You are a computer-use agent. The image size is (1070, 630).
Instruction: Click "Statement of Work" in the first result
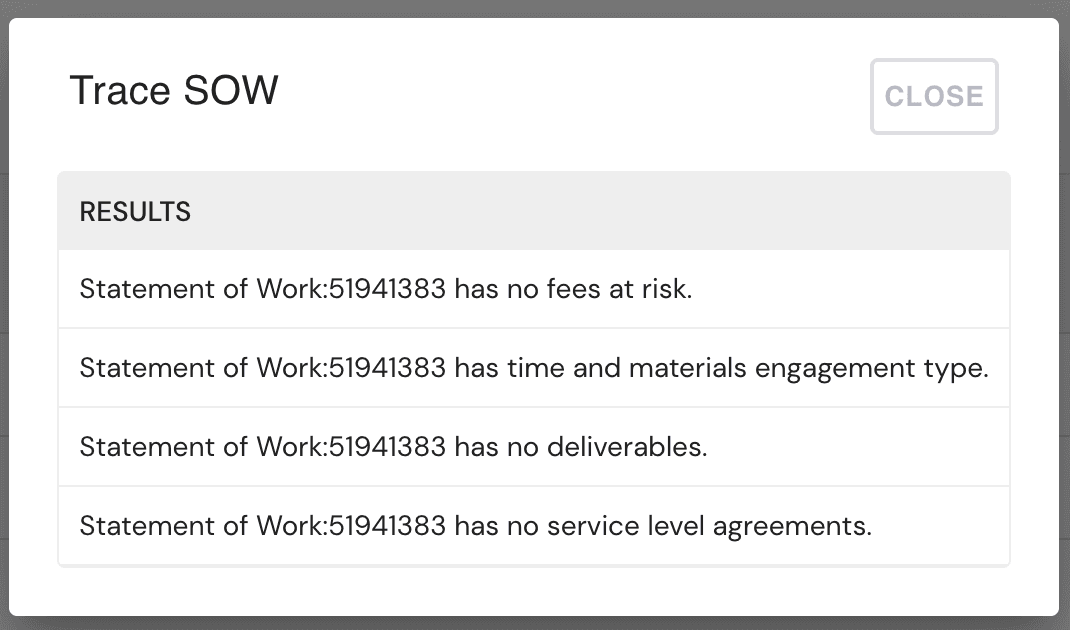[x=203, y=290]
